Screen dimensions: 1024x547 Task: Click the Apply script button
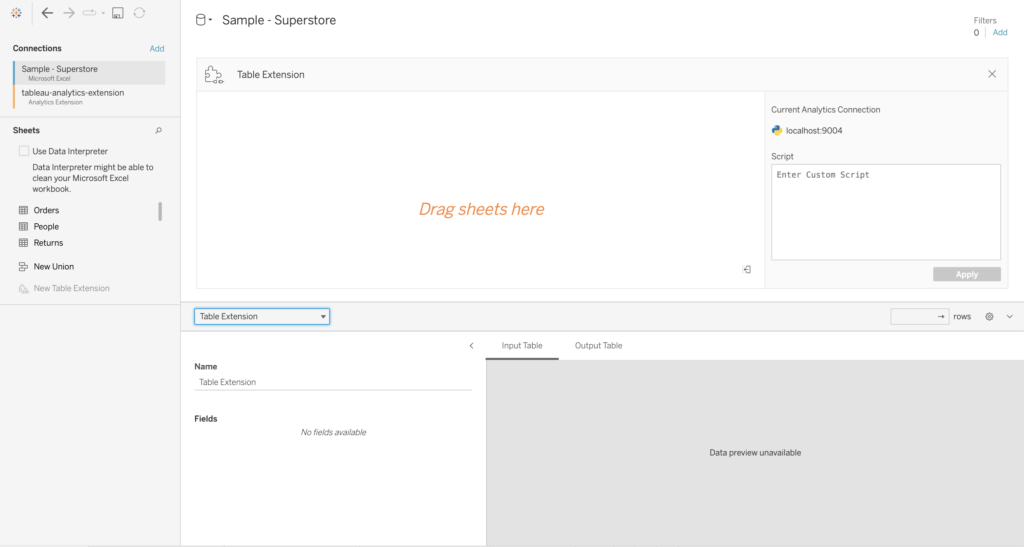(966, 274)
